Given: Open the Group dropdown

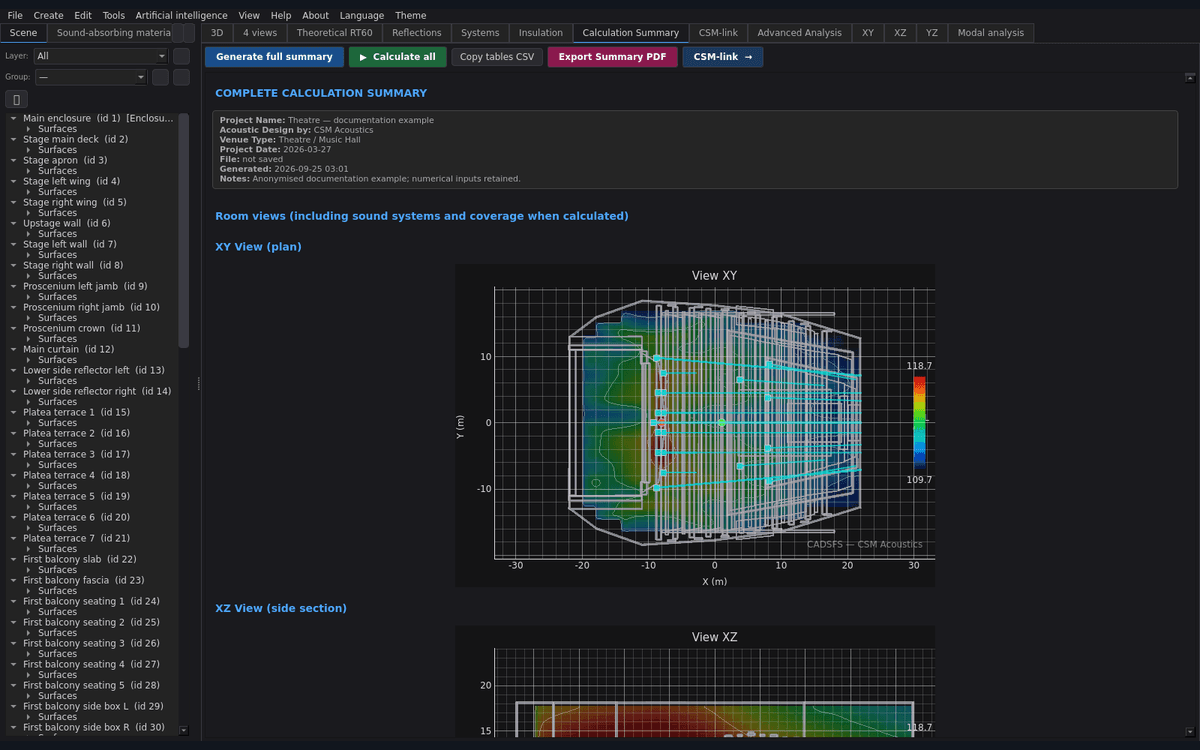Looking at the screenshot, I should pos(91,77).
